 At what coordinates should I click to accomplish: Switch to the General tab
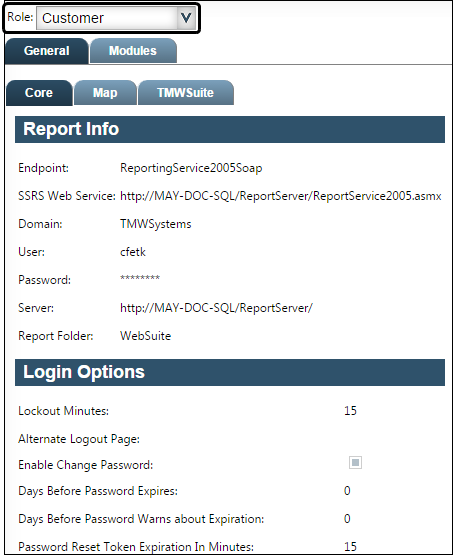[x=47, y=51]
